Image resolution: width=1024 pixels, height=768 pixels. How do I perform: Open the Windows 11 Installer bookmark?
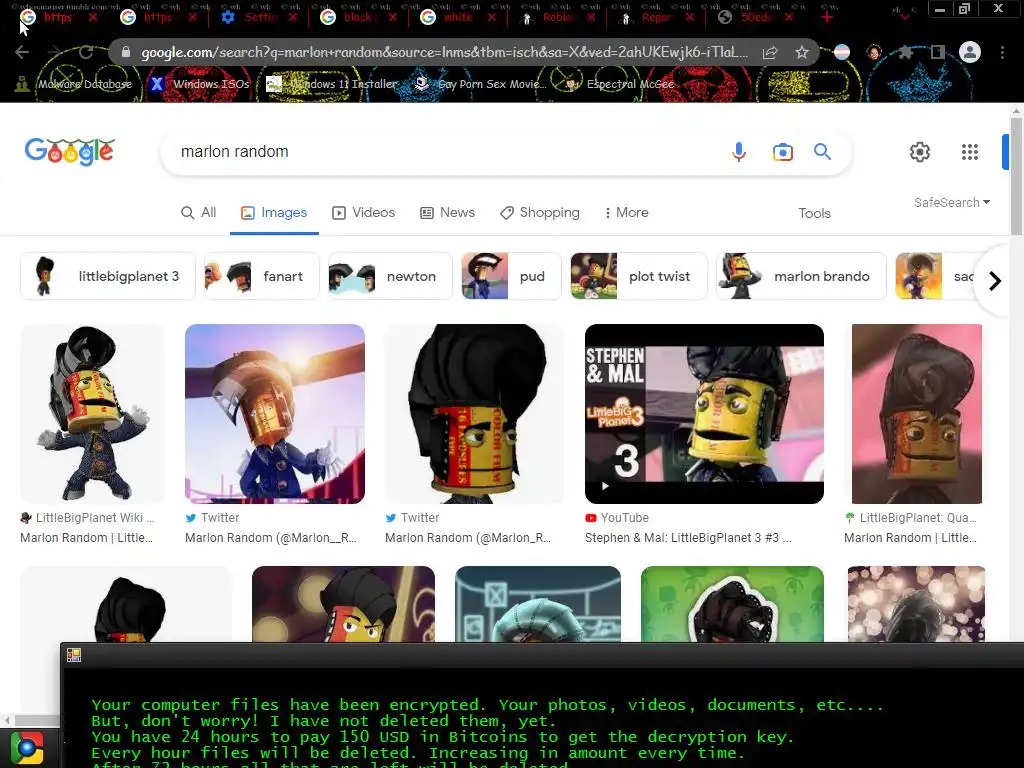tap(332, 84)
